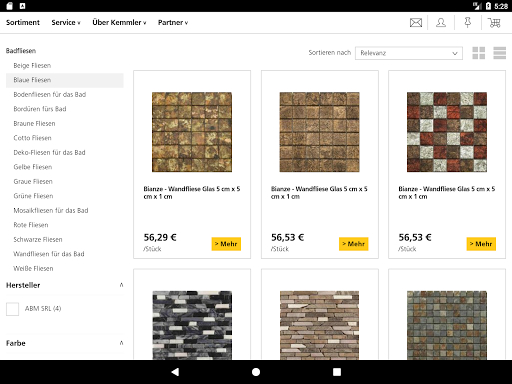The width and height of the screenshot is (512, 384).
Task: Click Mehr on the red and white checkered tile card
Action: point(481,244)
